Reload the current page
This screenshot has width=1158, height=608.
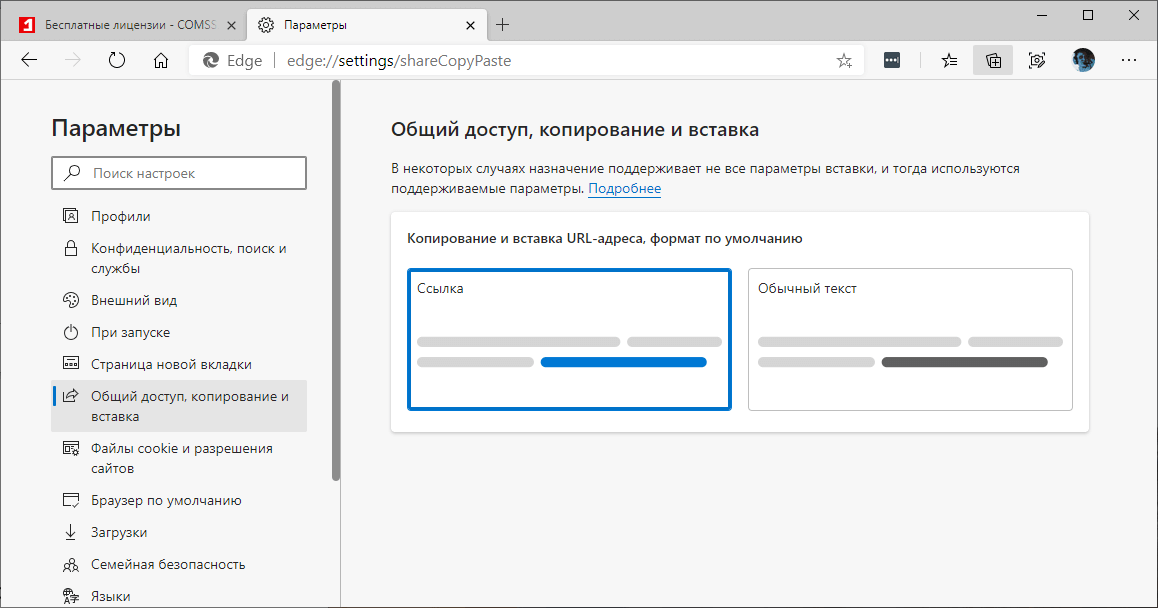117,60
